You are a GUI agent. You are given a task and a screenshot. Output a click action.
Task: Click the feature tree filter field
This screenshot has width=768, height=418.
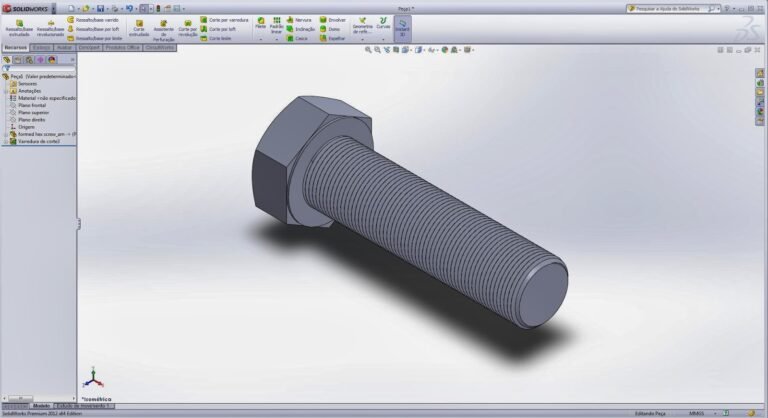pyautogui.click(x=40, y=68)
